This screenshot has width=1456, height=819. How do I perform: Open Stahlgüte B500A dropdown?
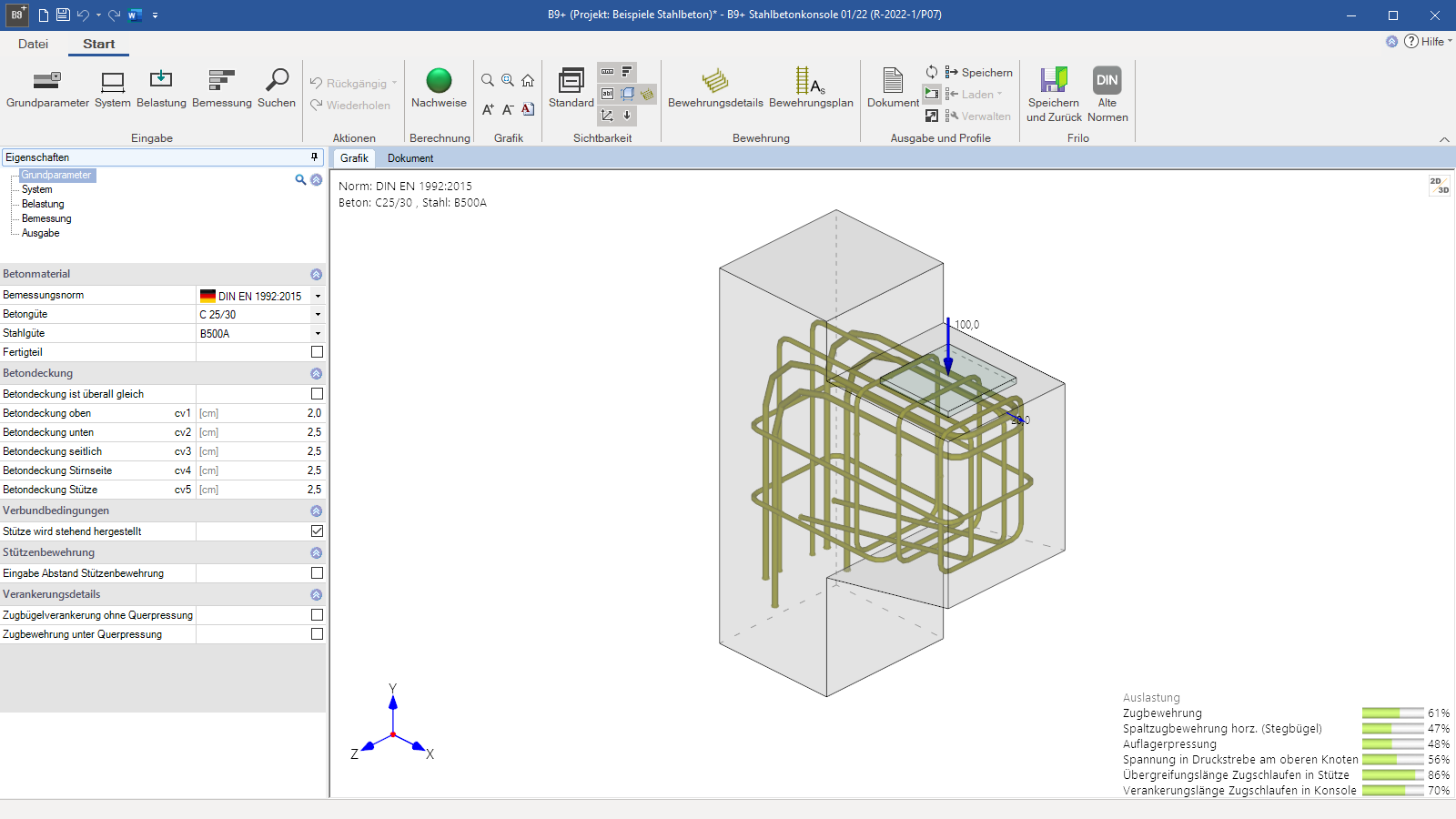point(318,334)
